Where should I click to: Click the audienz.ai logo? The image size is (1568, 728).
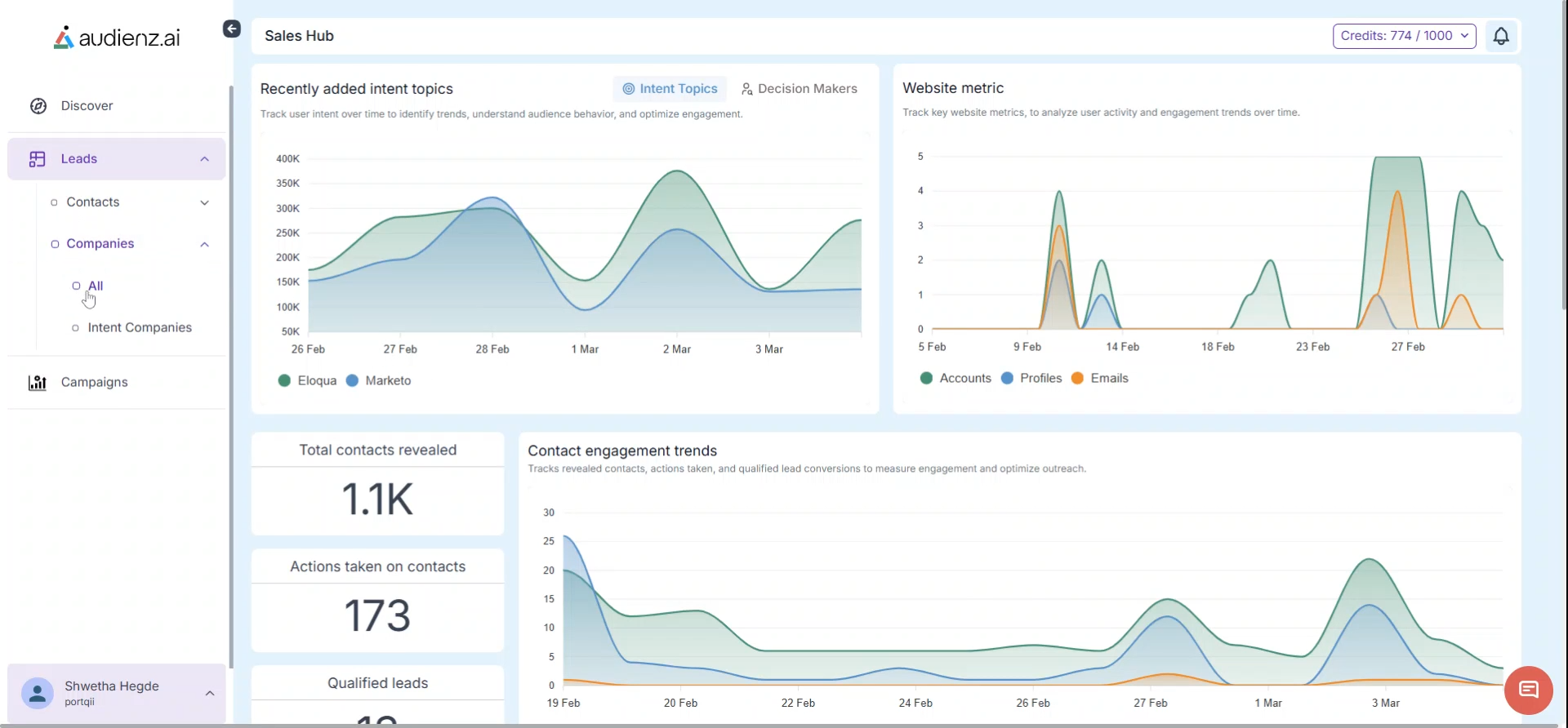[x=117, y=38]
